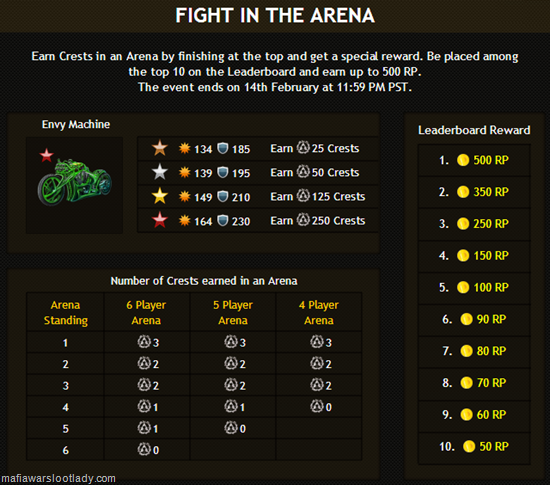Select the 4 Player Arena column header

coord(319,312)
